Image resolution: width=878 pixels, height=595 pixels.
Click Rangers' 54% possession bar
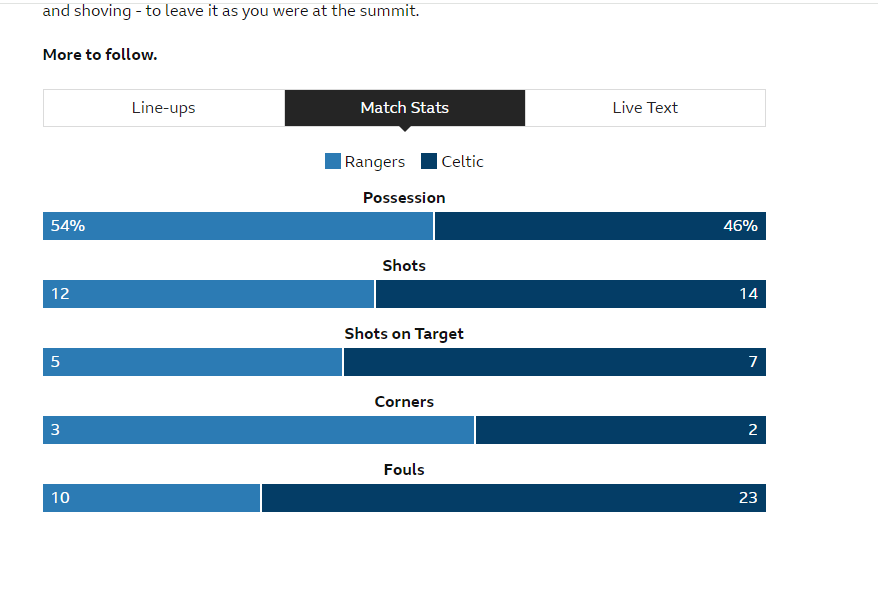coord(238,226)
